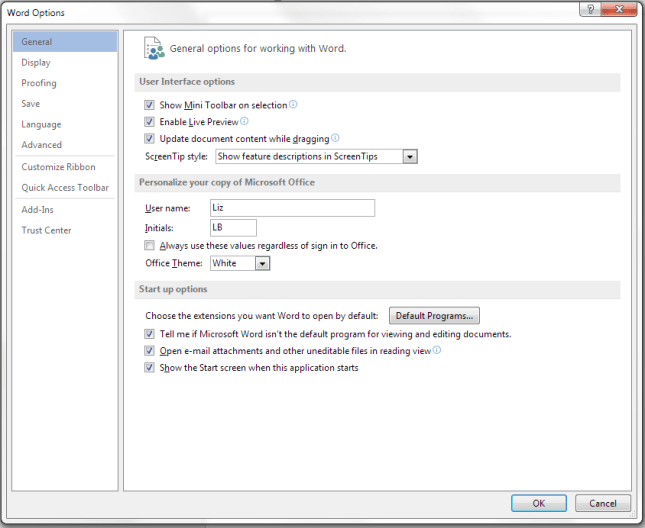The image size is (645, 528).
Task: Open the ScreenTip style dropdown
Action: [x=409, y=157]
